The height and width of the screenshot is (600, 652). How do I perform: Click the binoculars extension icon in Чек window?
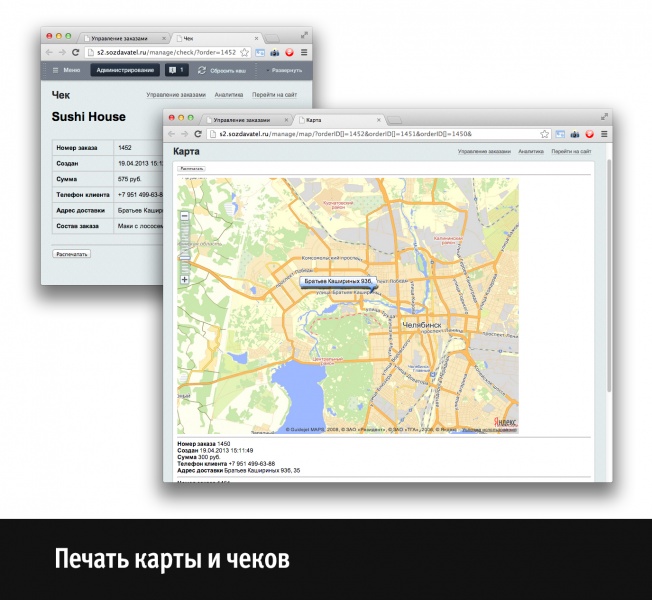pos(275,52)
